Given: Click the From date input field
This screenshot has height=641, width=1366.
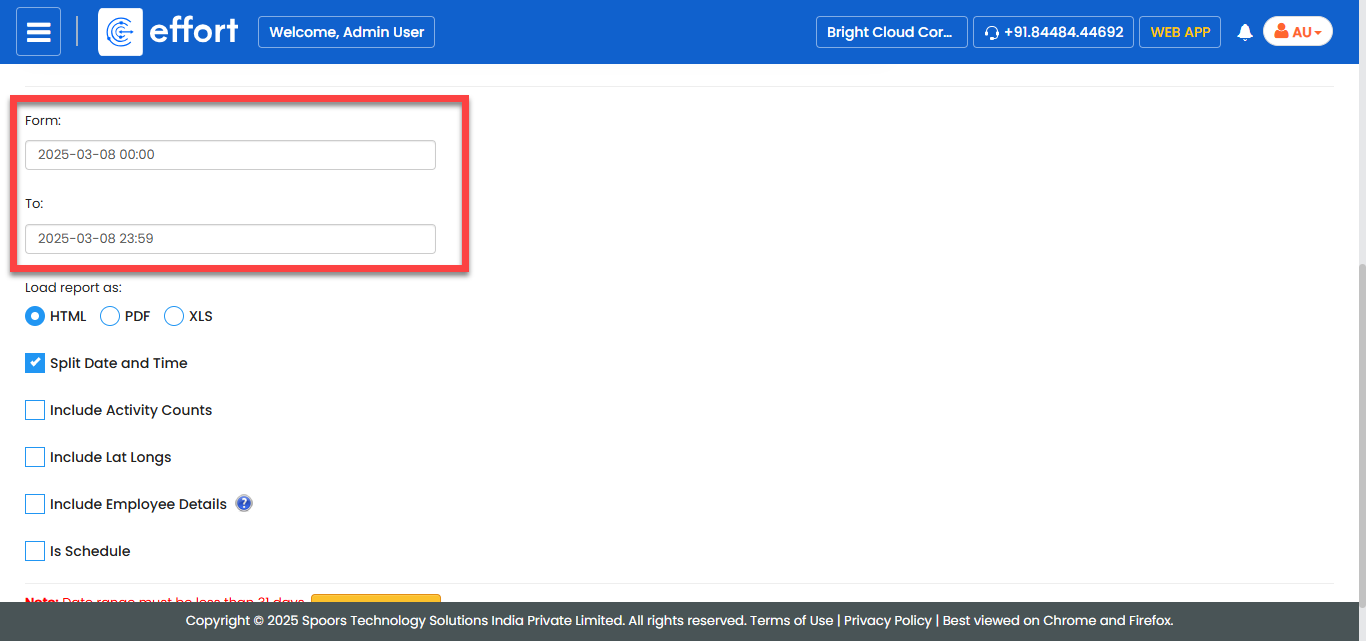Looking at the screenshot, I should coord(230,155).
